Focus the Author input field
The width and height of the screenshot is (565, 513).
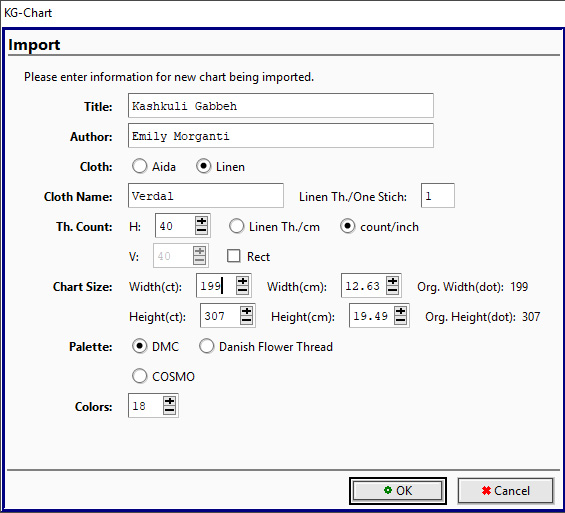point(281,135)
